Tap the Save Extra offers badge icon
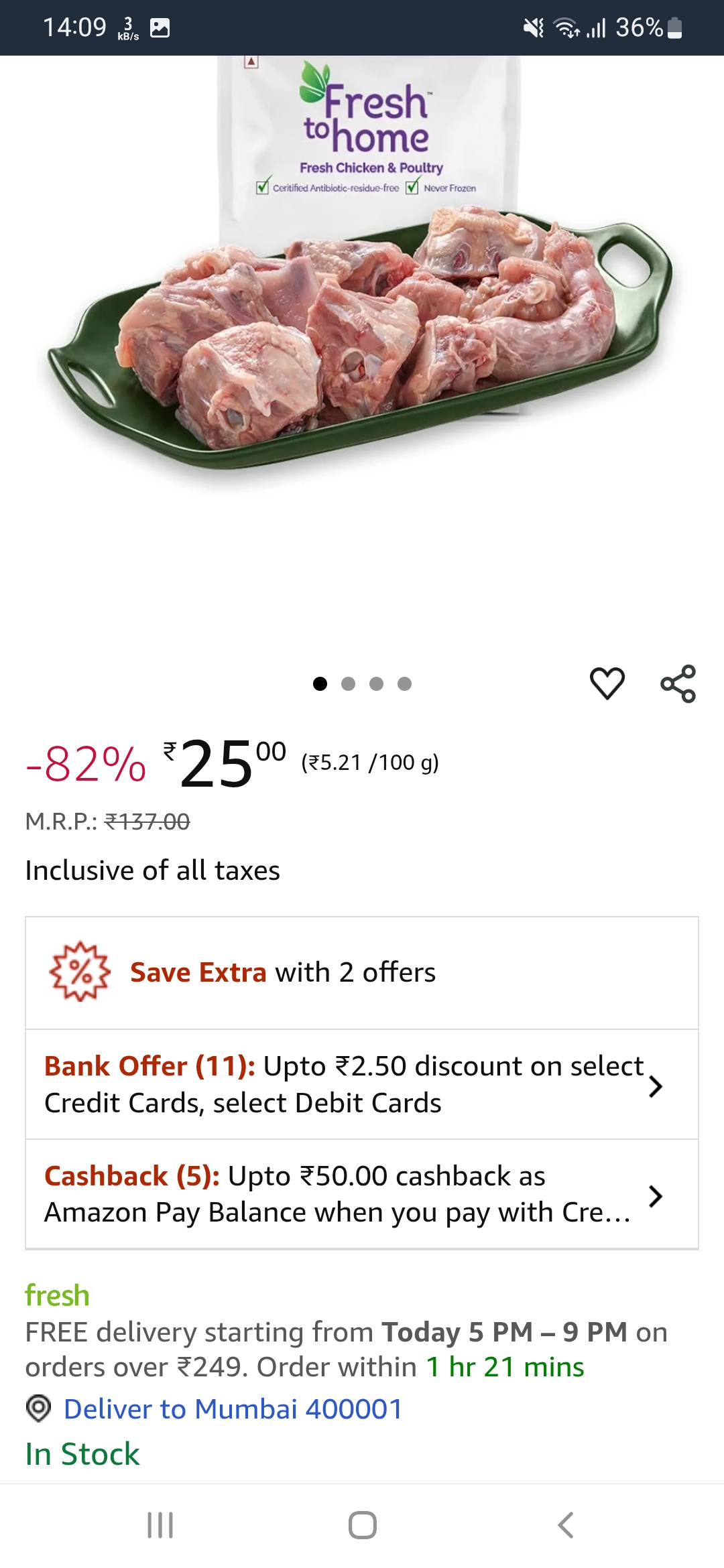The height and width of the screenshot is (1568, 724). (x=80, y=972)
